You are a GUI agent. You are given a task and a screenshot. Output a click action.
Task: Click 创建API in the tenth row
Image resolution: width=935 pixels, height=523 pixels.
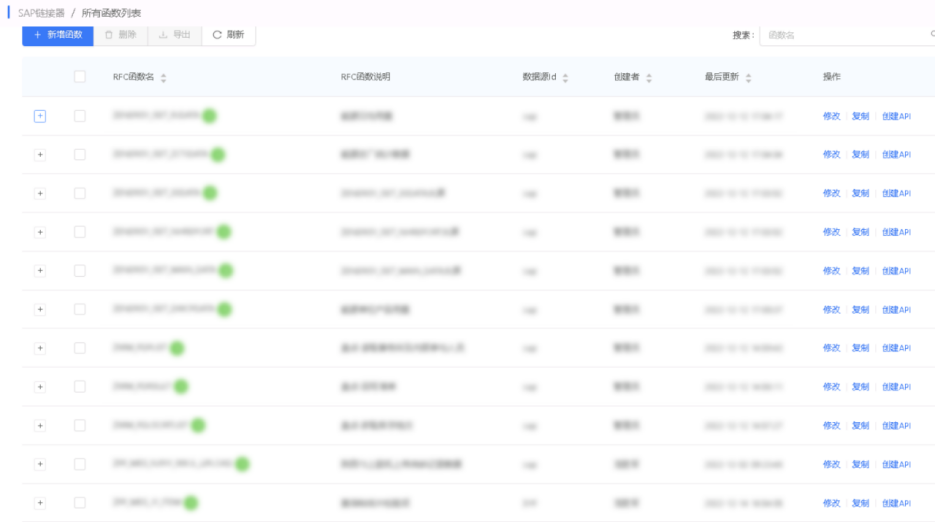point(896,464)
